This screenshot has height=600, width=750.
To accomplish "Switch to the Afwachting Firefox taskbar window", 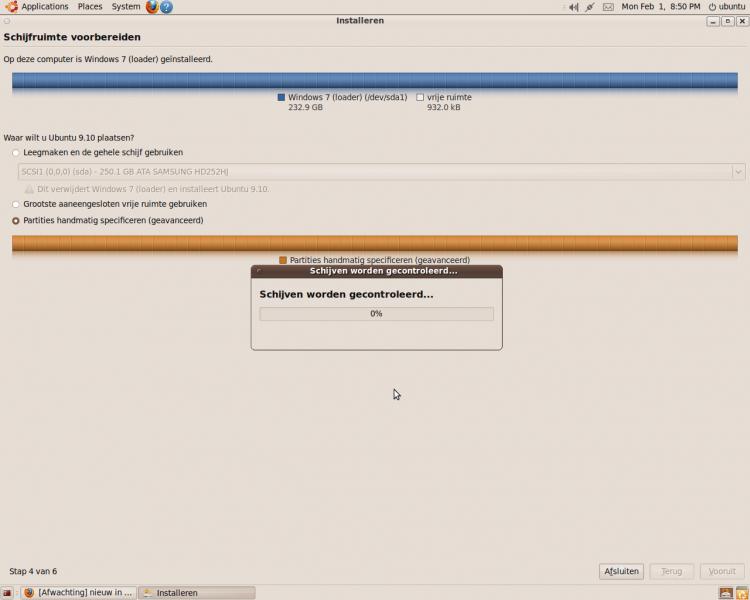I will [x=78, y=593].
